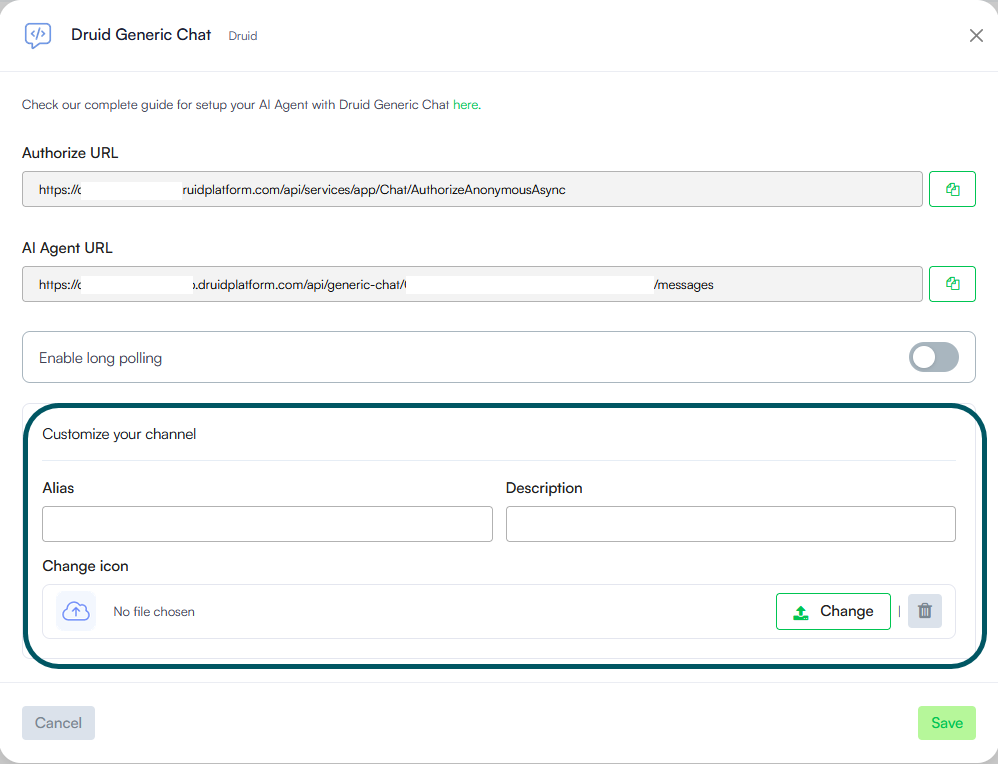
Task: Click the 'No file chosen' text
Action: pyautogui.click(x=154, y=612)
